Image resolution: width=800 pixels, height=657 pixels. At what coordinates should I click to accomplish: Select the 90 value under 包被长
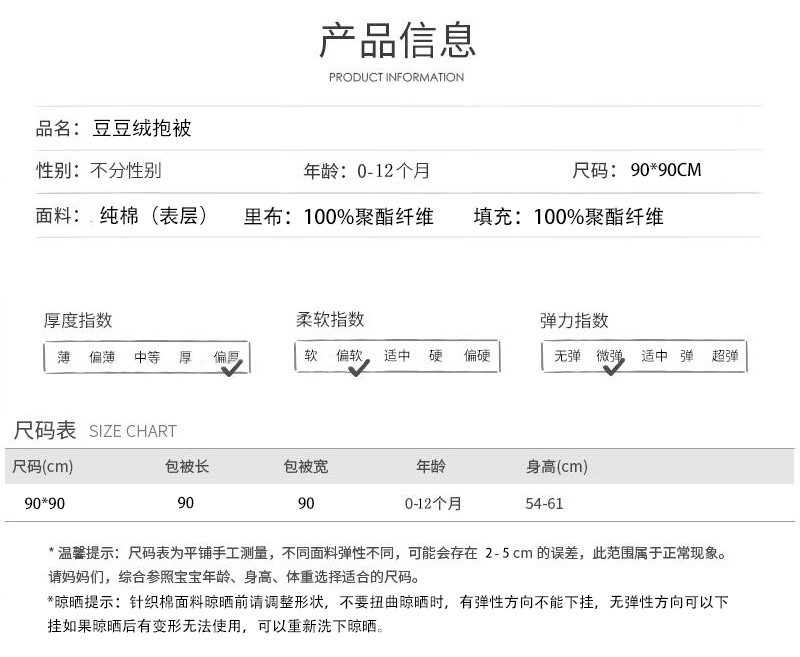click(x=186, y=503)
